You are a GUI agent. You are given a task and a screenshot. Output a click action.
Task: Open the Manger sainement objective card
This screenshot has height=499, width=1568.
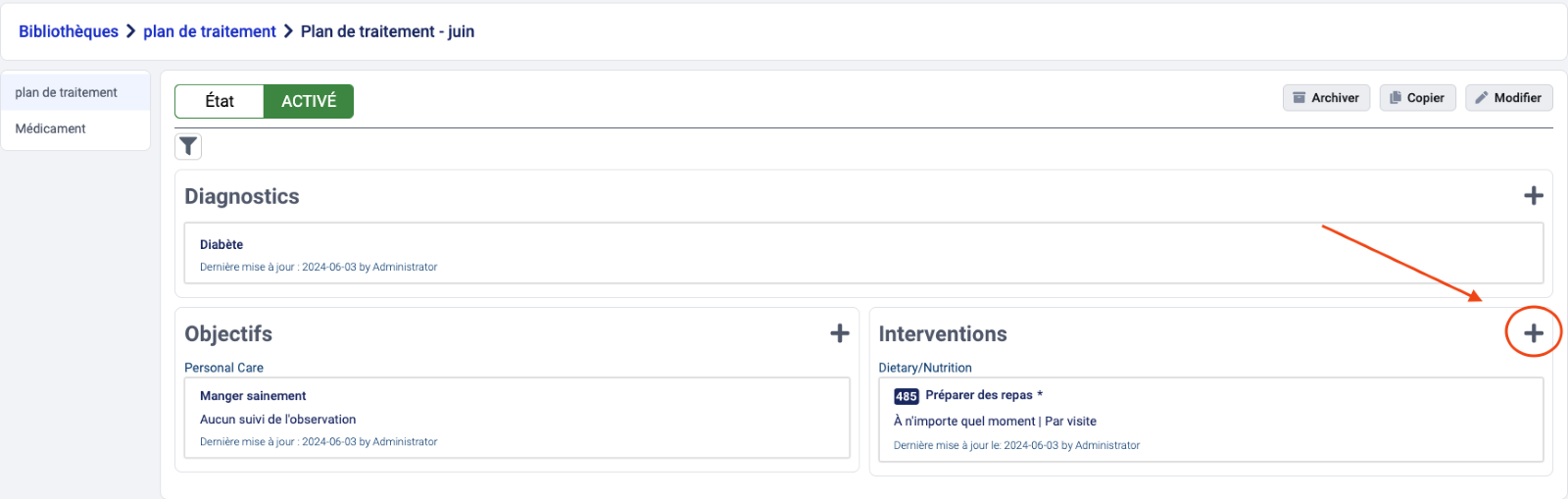[253, 396]
